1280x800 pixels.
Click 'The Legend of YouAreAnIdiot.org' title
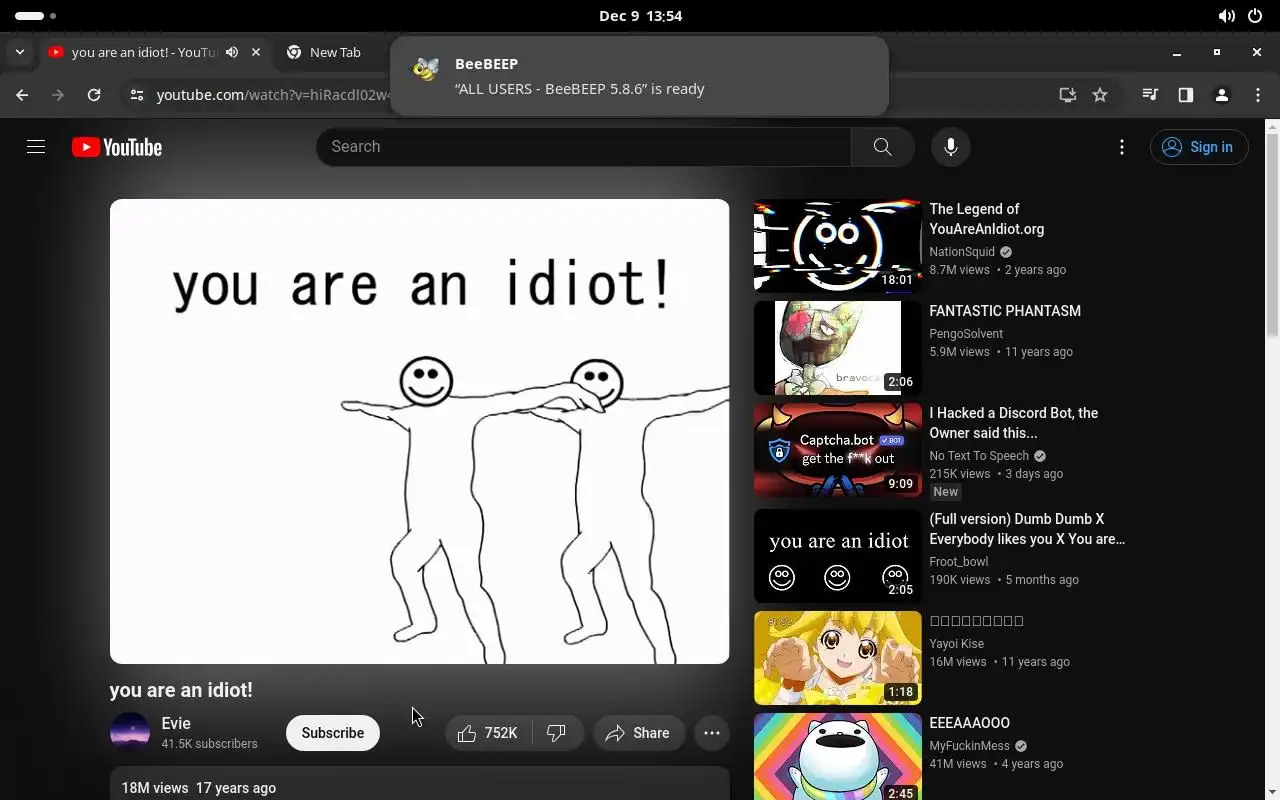(x=986, y=219)
